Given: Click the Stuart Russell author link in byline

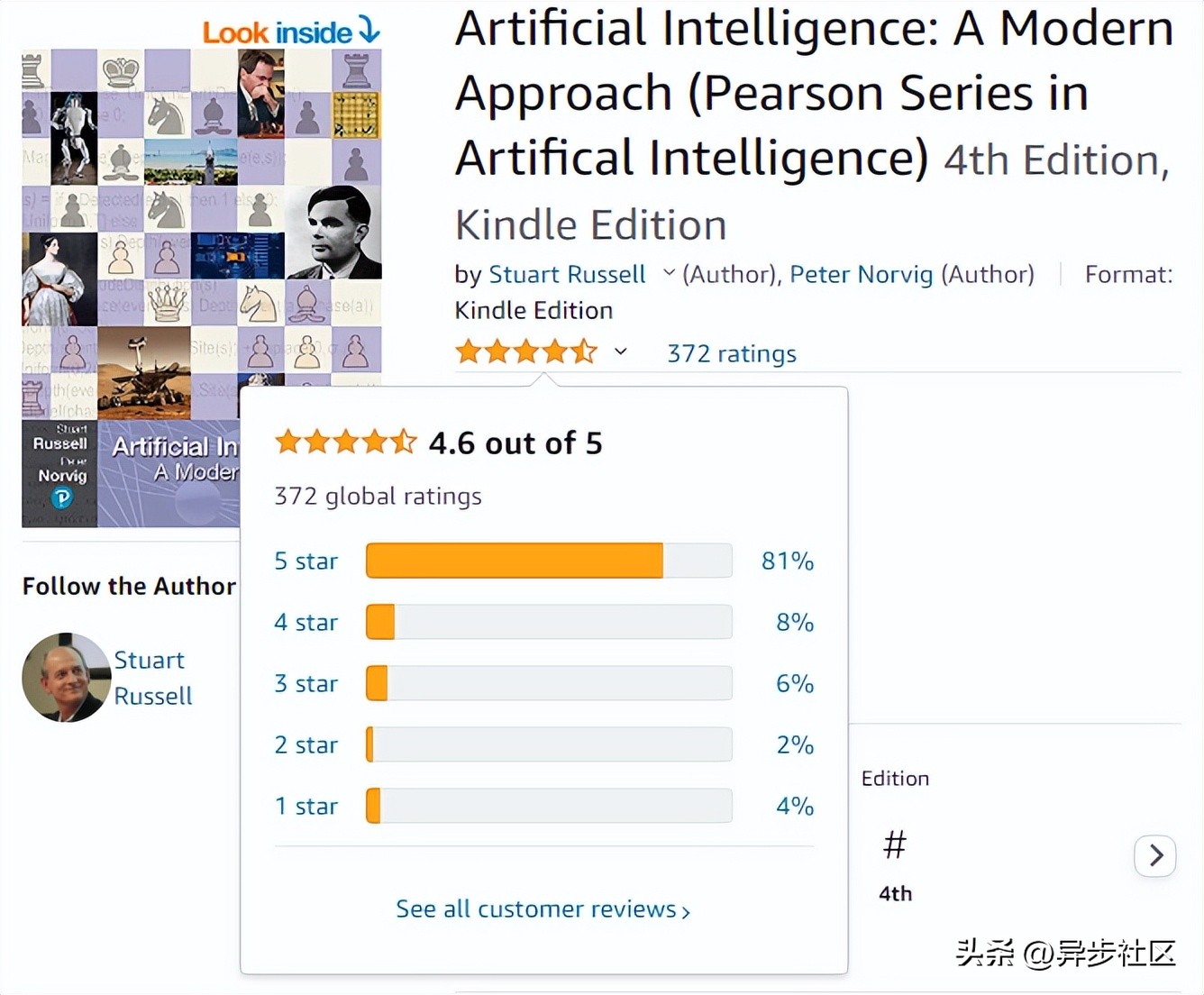Looking at the screenshot, I should point(567,274).
